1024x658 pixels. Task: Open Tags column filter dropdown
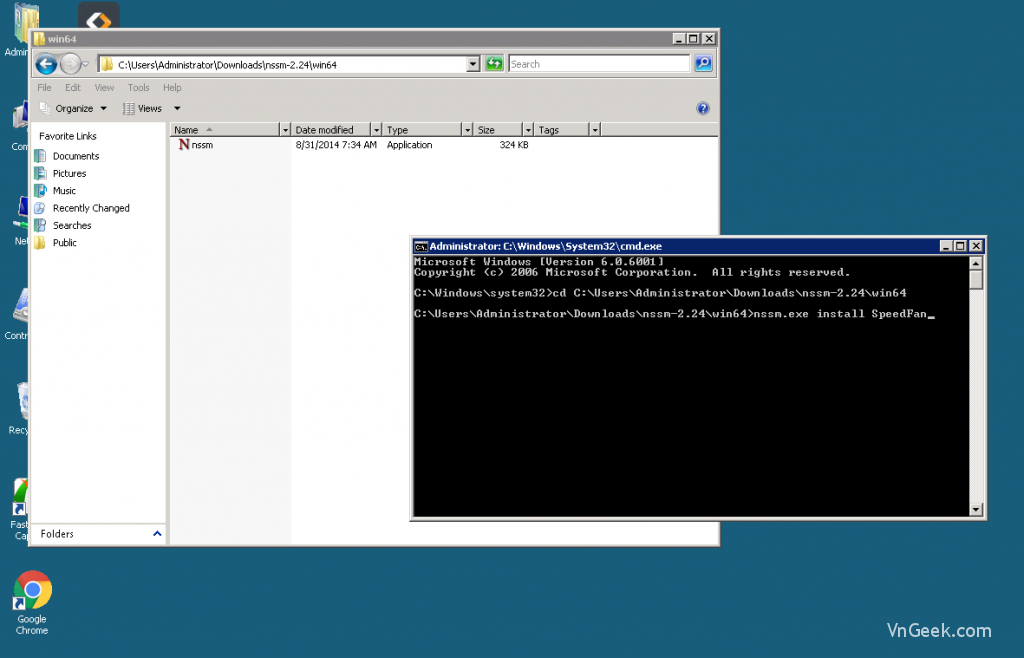tap(594, 130)
